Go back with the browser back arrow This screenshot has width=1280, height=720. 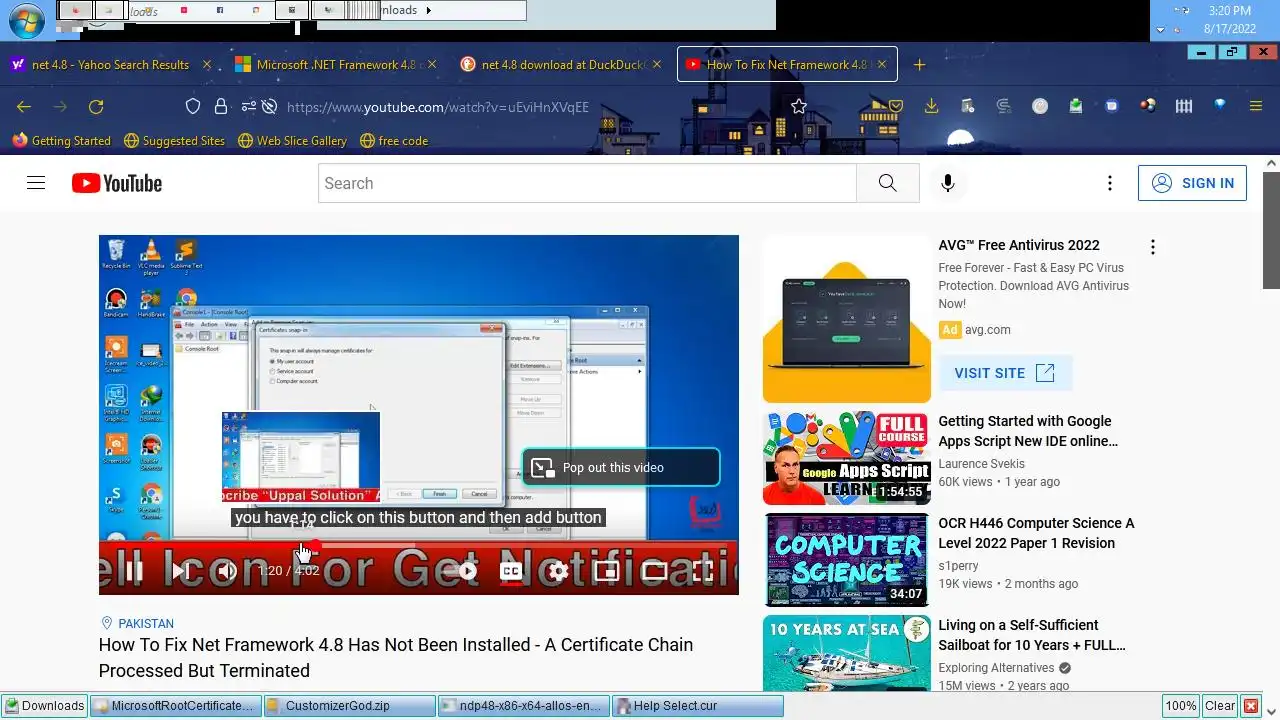(24, 107)
